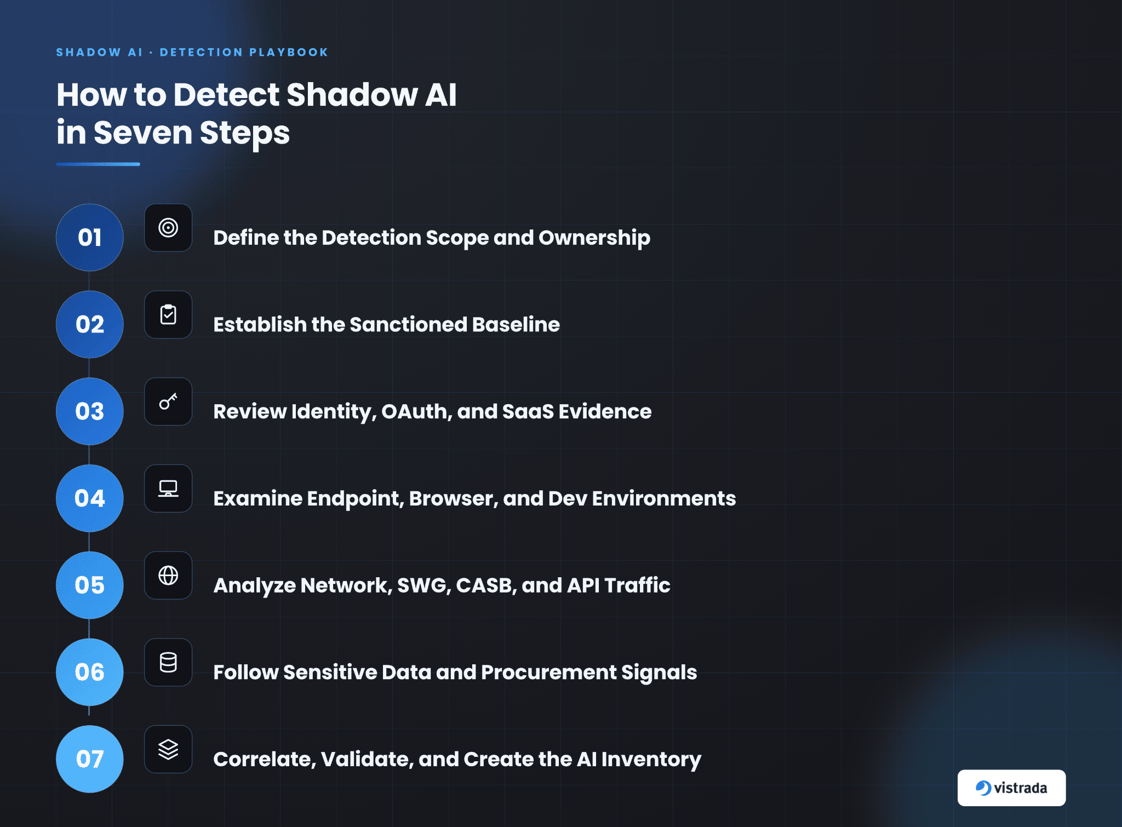Select the 02 step number circle
This screenshot has width=1122, height=827.
click(x=89, y=324)
